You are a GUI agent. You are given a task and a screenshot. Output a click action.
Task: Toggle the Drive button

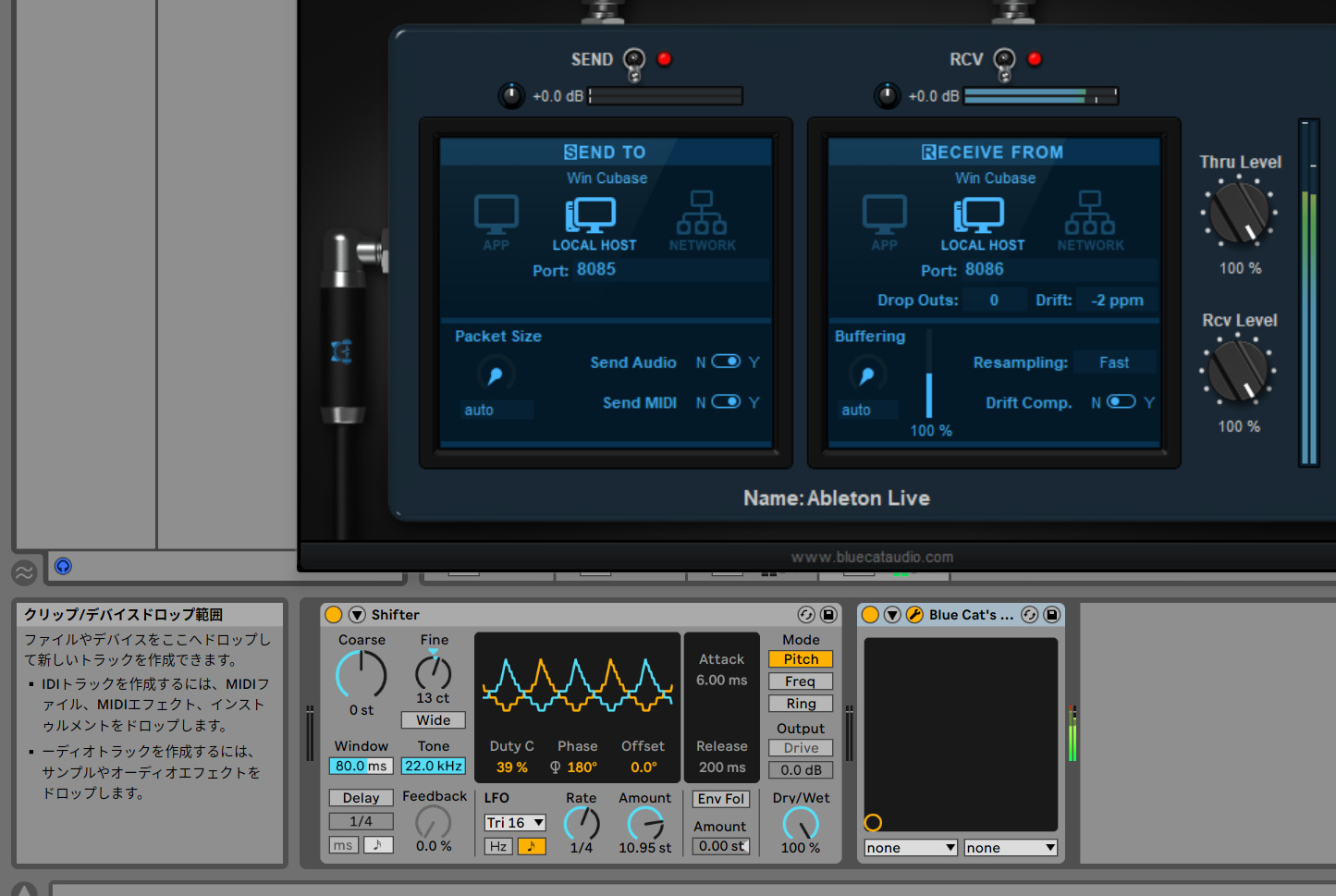tap(801, 748)
